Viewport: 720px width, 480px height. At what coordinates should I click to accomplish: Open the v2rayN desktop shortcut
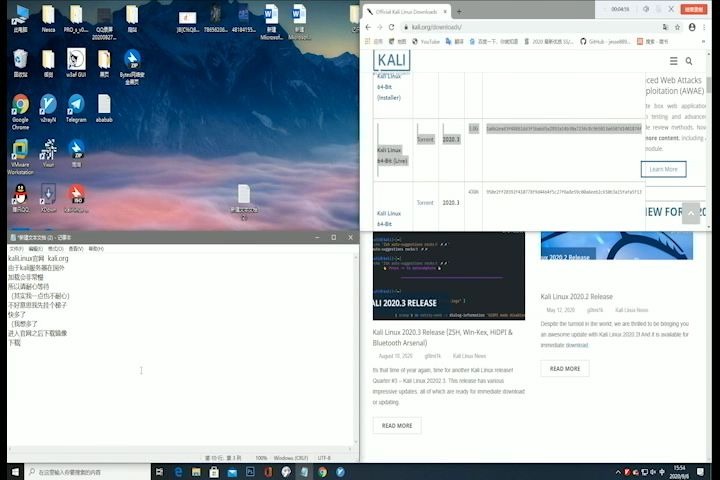[48, 109]
